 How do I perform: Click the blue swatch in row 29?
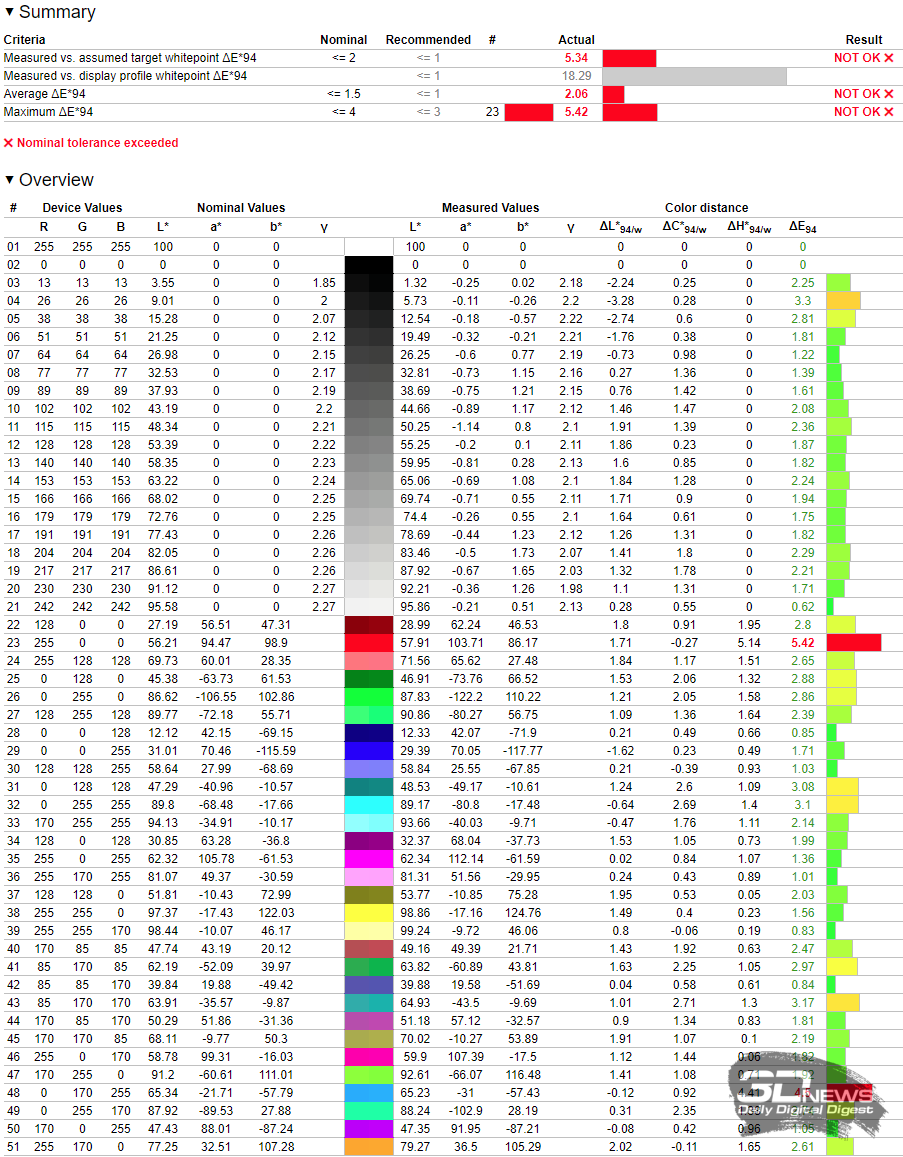369,750
